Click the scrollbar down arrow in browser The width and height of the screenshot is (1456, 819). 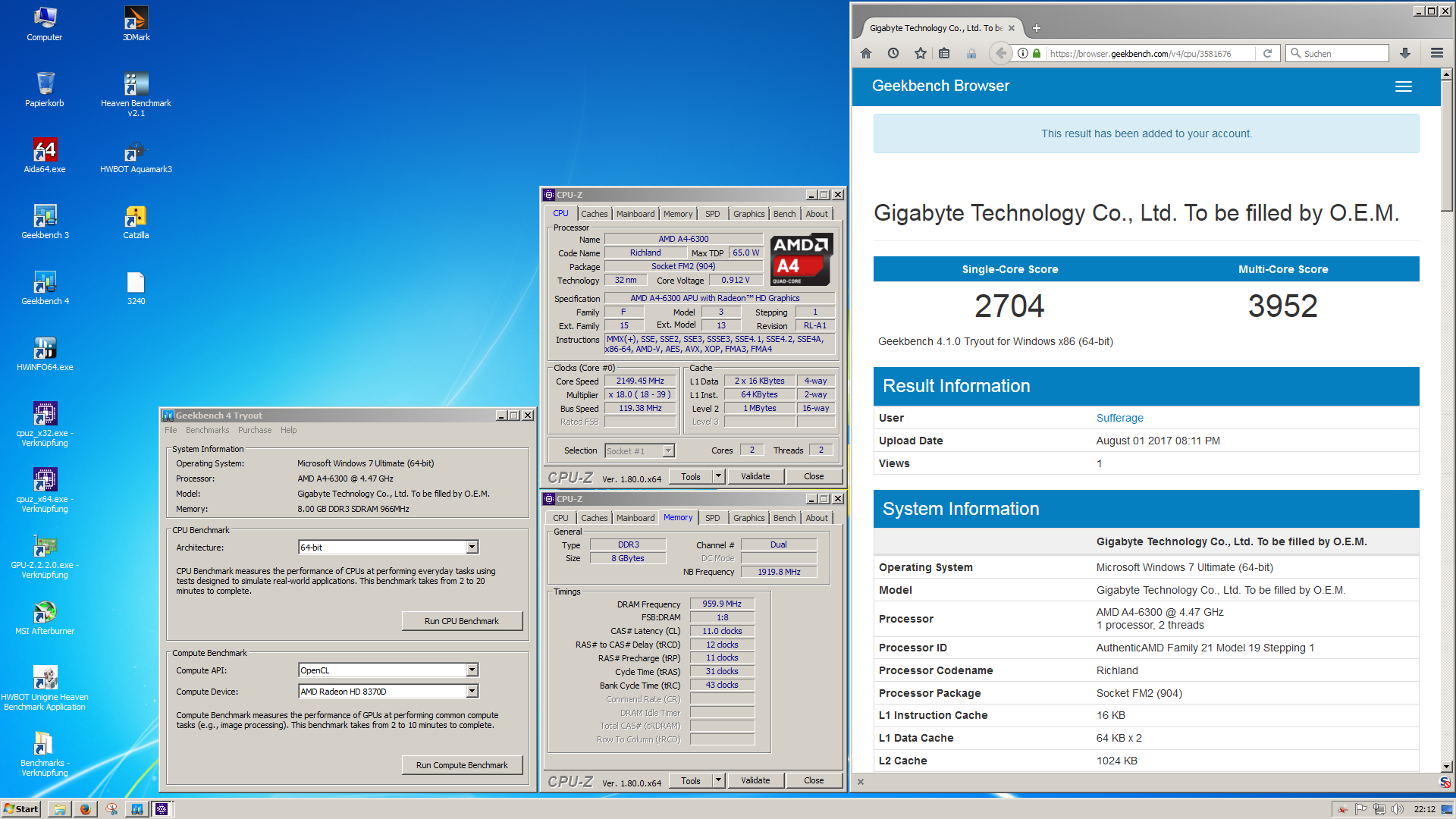(1446, 767)
